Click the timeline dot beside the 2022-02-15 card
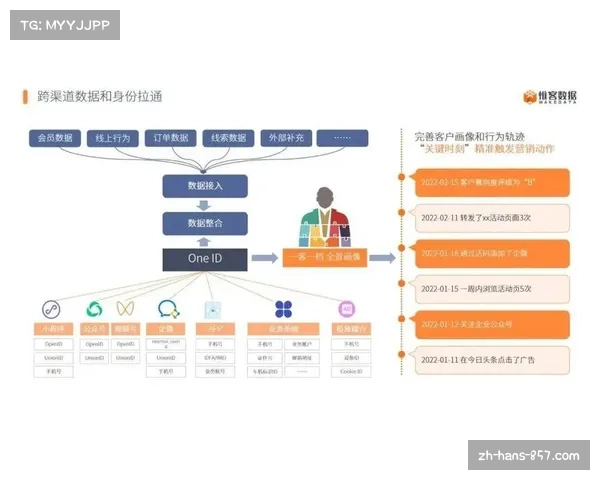Image resolution: width=600 pixels, height=480 pixels. (401, 177)
